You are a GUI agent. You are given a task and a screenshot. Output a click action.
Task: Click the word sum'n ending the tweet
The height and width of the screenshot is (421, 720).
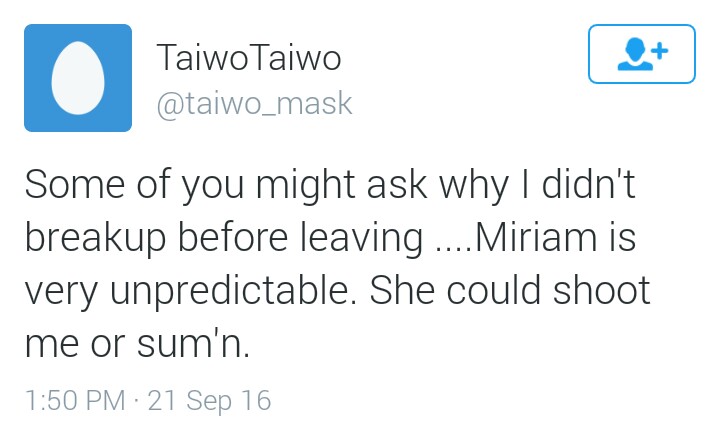193,345
